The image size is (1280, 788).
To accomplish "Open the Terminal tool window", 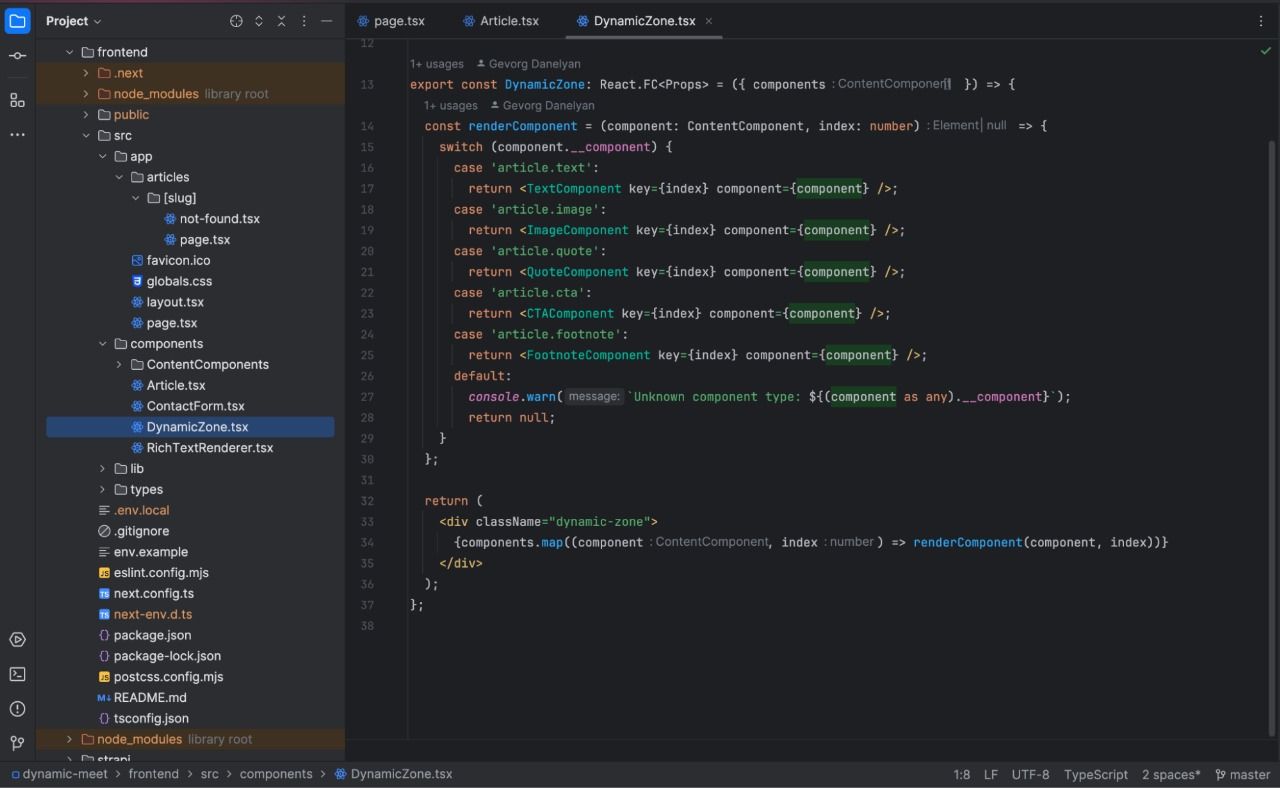I will click(17, 674).
